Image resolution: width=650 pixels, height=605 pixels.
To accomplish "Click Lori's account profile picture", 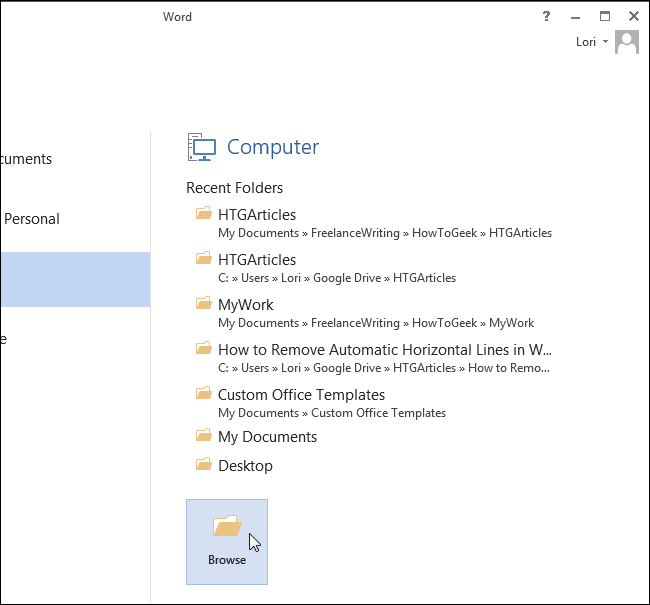I will (627, 42).
